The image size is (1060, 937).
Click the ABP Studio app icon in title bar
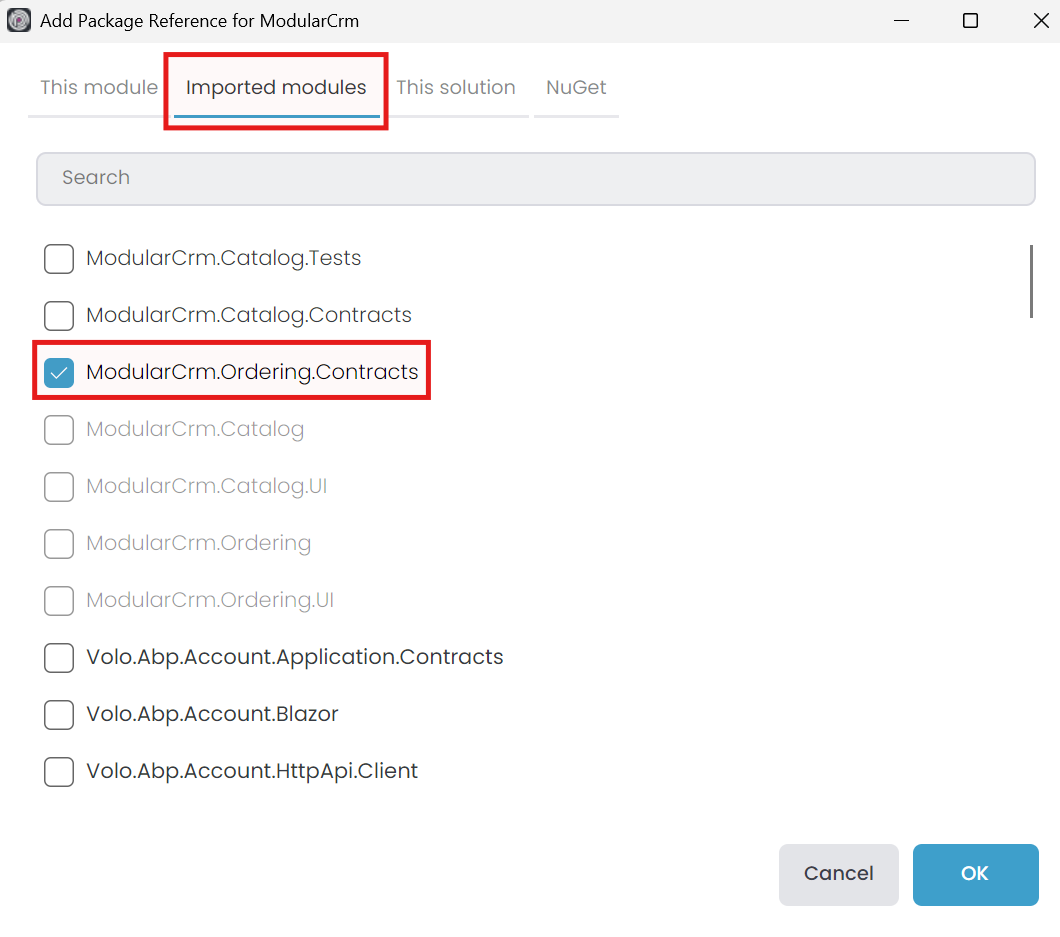click(19, 20)
